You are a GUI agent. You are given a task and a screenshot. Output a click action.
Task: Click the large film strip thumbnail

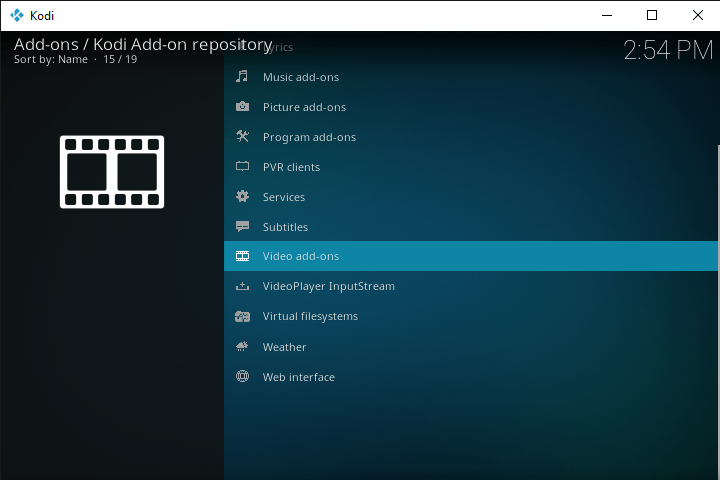pyautogui.click(x=112, y=172)
